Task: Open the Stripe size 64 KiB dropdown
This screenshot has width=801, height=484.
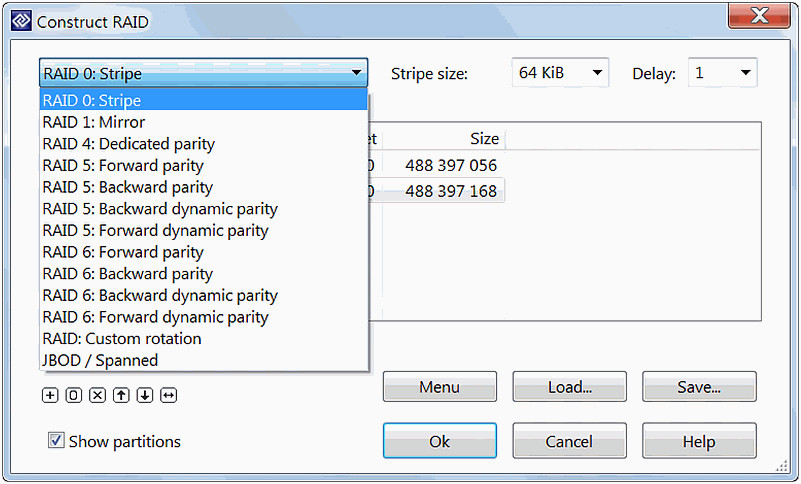Action: point(560,73)
